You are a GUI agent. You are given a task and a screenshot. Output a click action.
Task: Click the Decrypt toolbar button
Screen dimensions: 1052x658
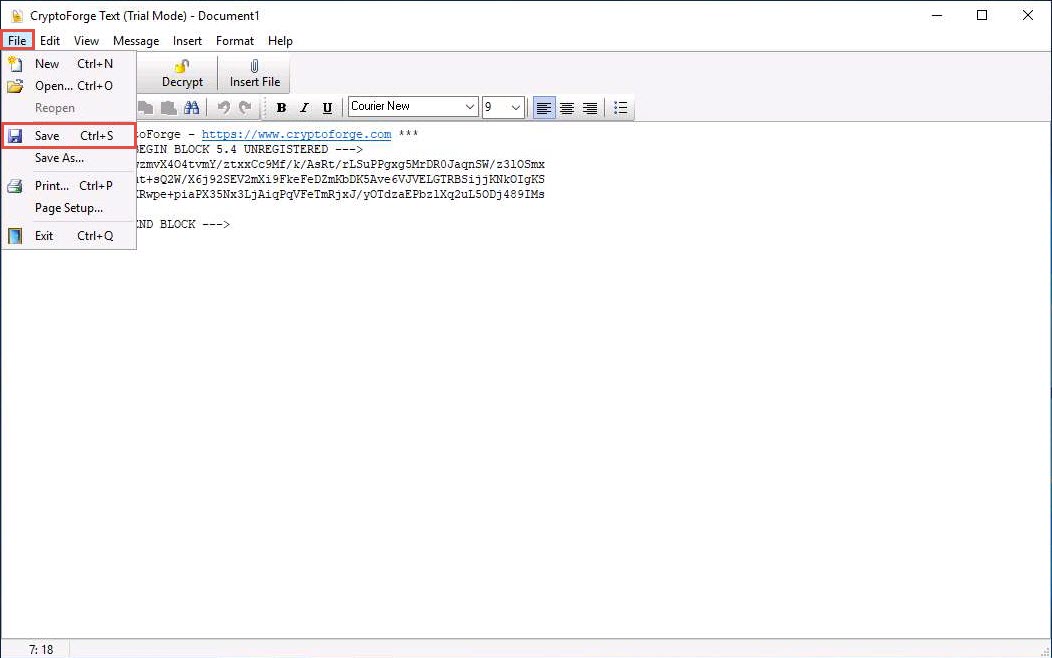pos(182,73)
